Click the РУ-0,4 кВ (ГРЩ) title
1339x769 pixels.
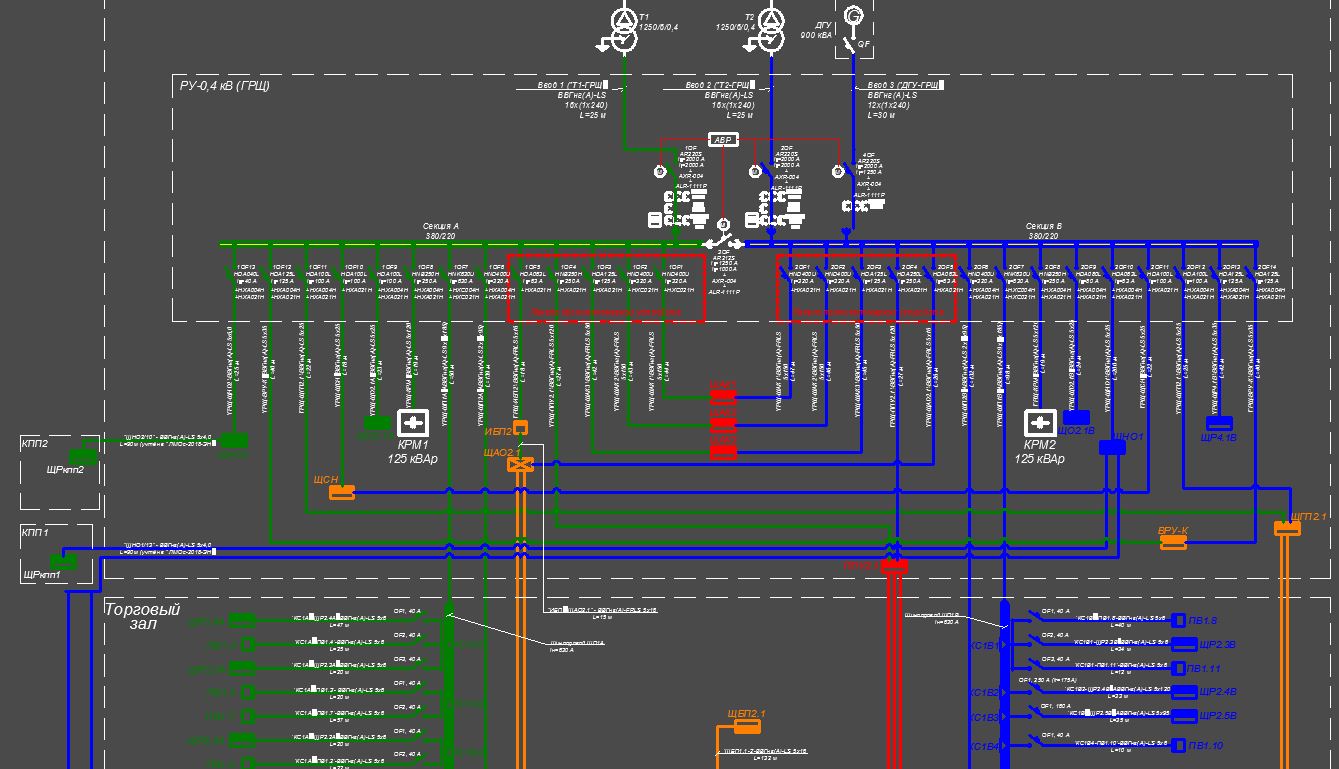[224, 86]
